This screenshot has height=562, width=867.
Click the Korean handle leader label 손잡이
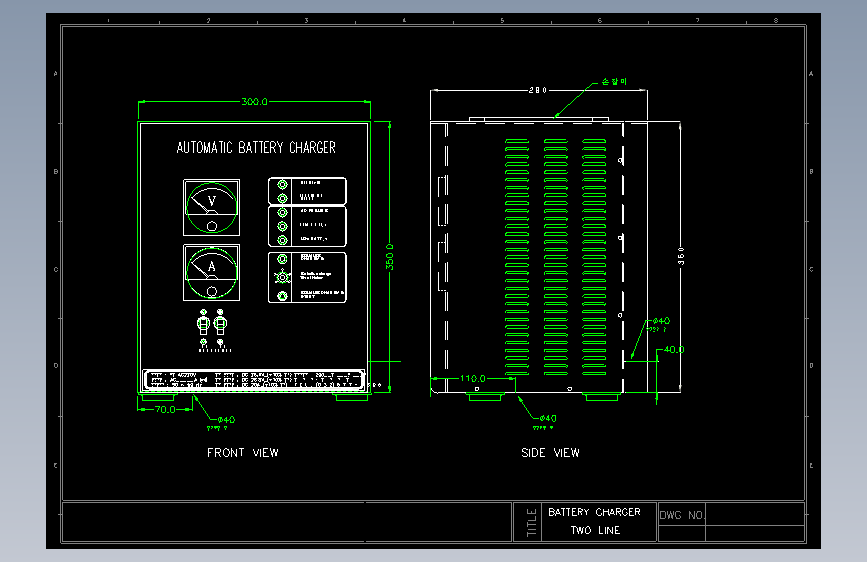click(614, 81)
